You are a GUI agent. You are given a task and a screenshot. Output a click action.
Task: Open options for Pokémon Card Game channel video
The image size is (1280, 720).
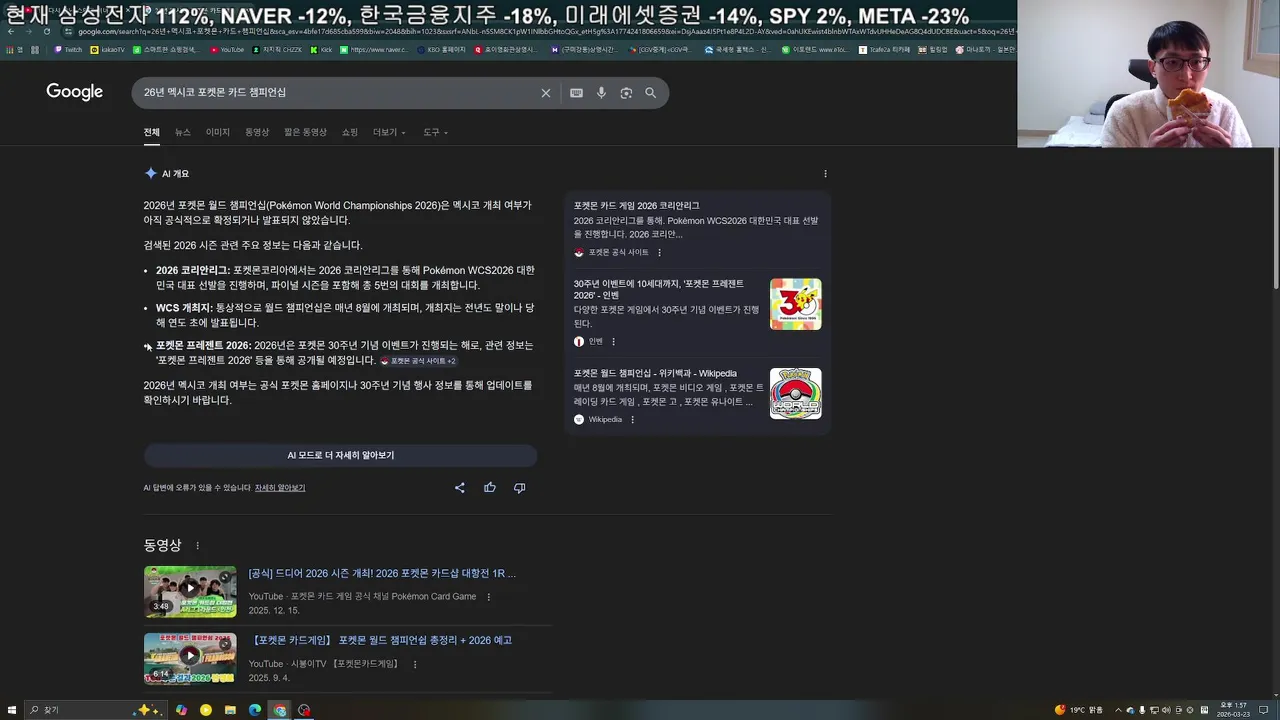489,597
